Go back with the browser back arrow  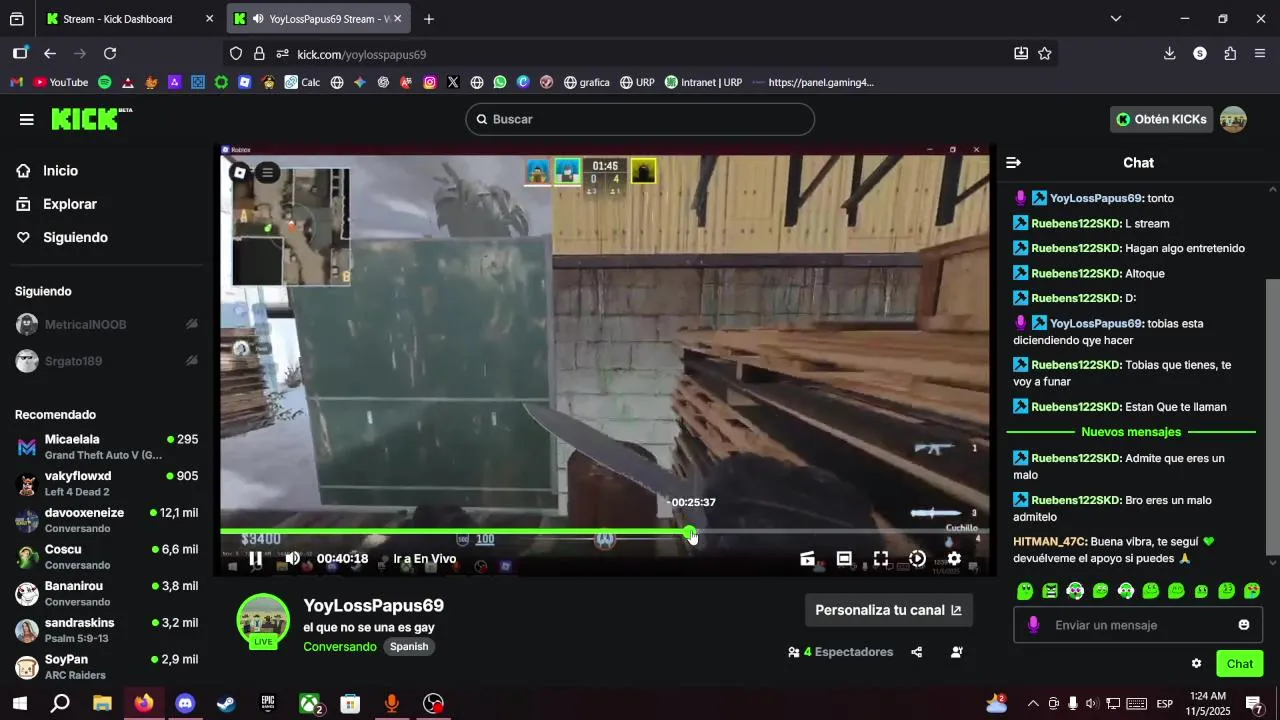tap(50, 54)
